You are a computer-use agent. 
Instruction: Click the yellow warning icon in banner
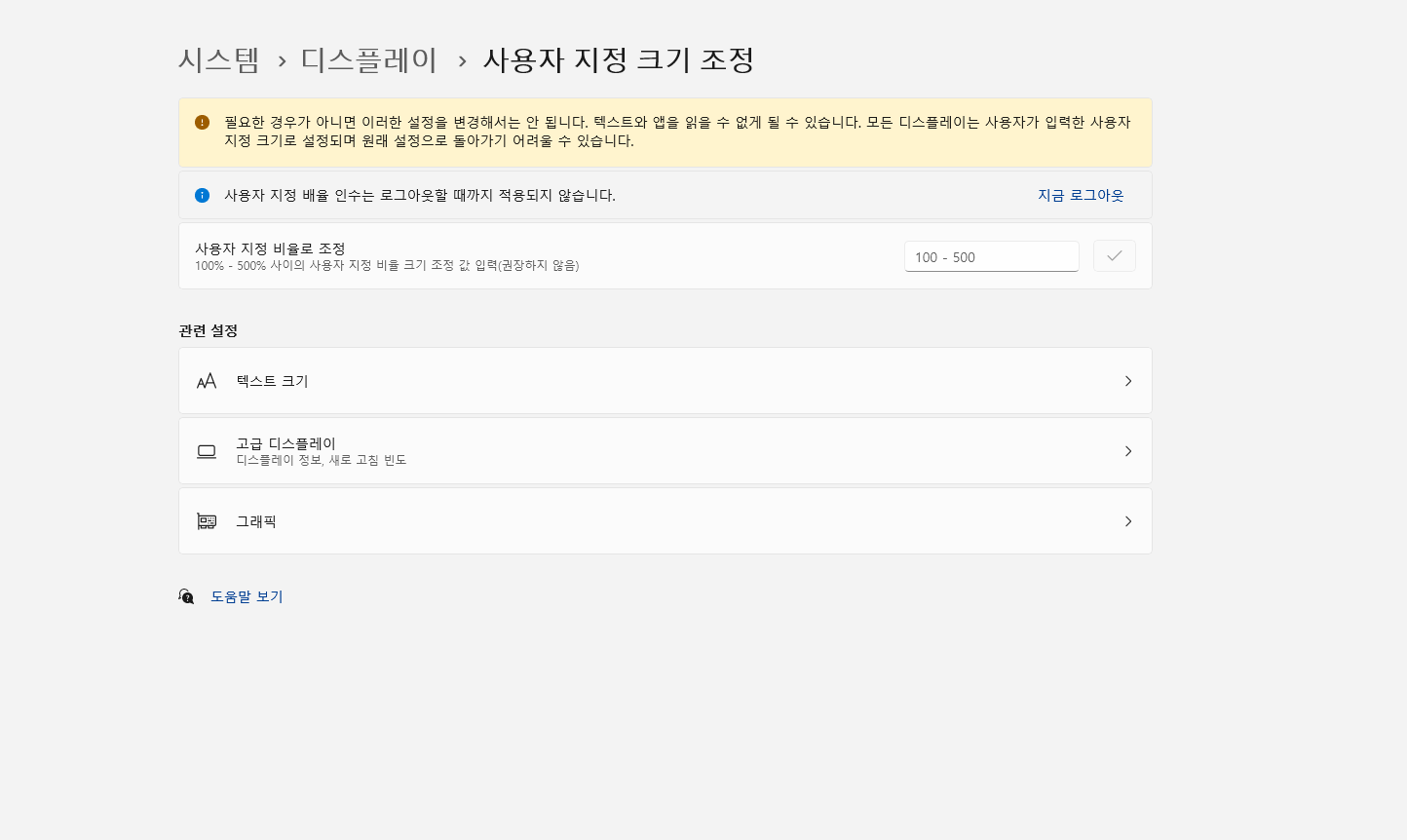tap(202, 123)
